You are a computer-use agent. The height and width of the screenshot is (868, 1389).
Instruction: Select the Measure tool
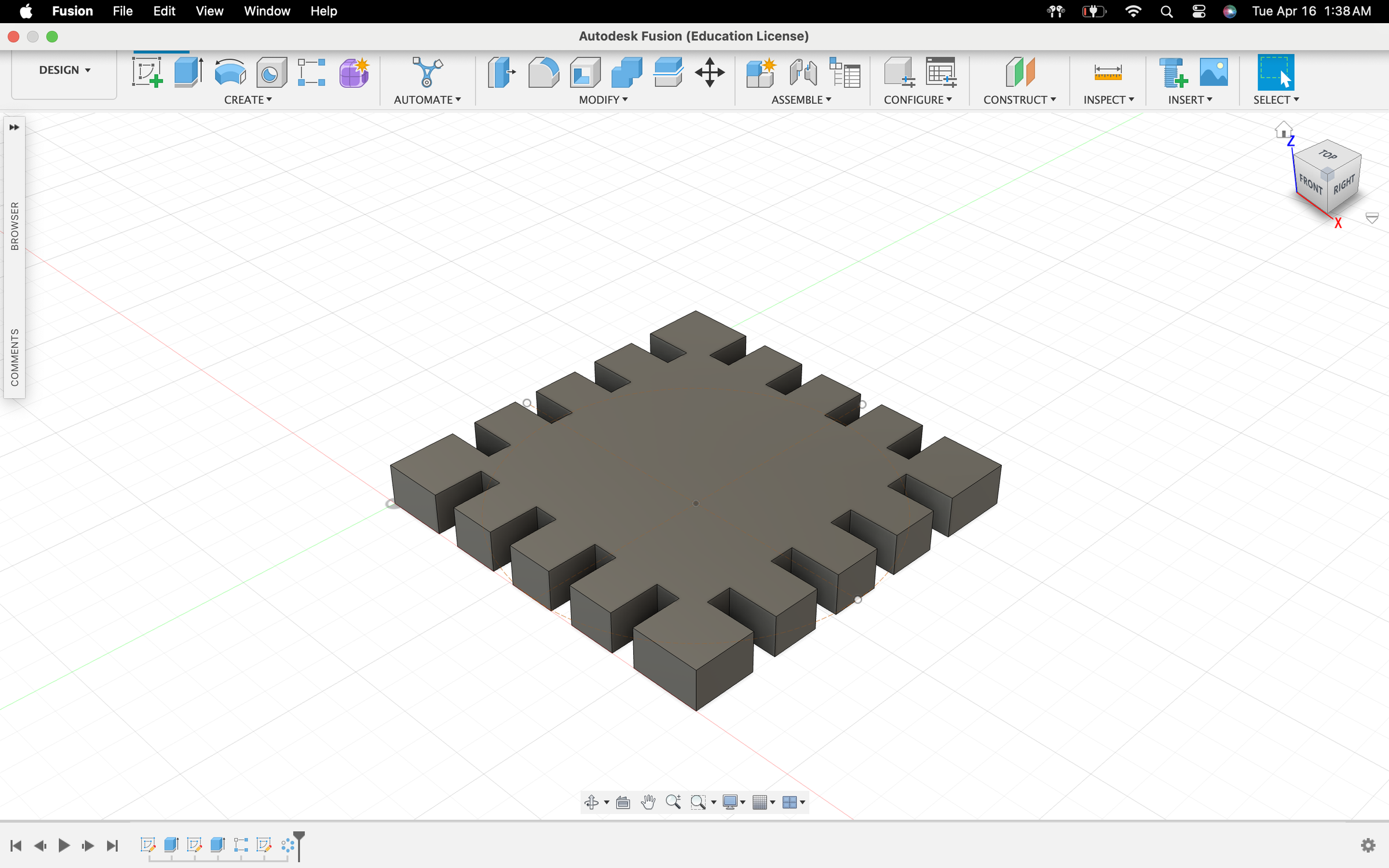point(1108,72)
